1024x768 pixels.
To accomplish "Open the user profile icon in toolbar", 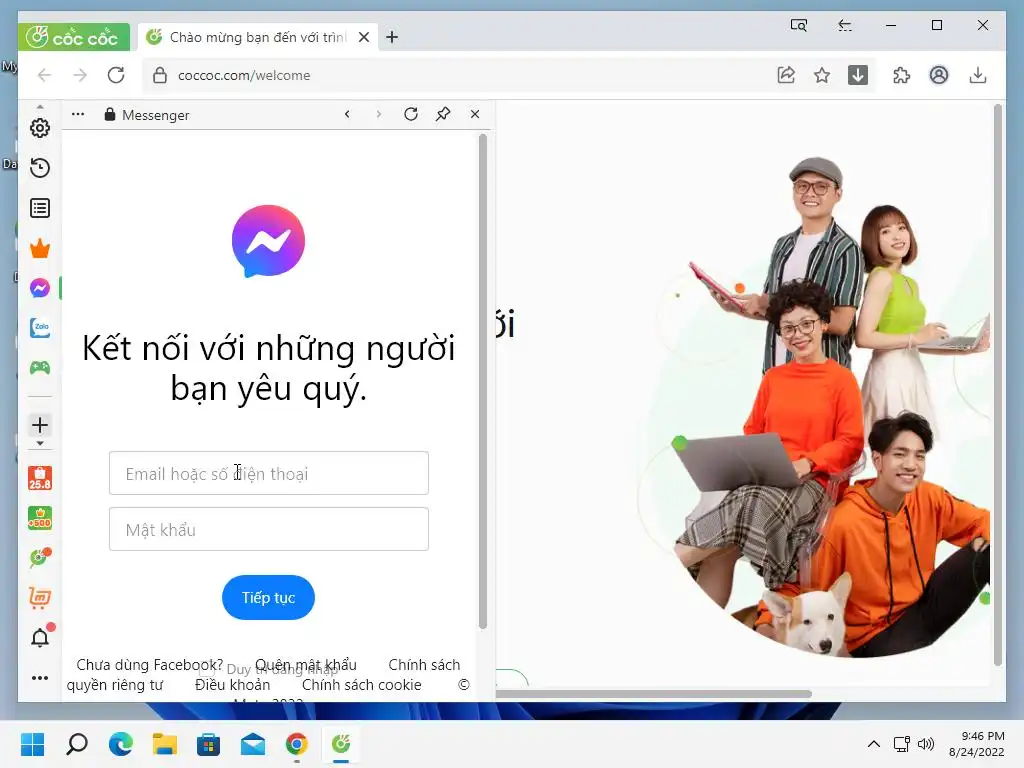I will click(939, 75).
